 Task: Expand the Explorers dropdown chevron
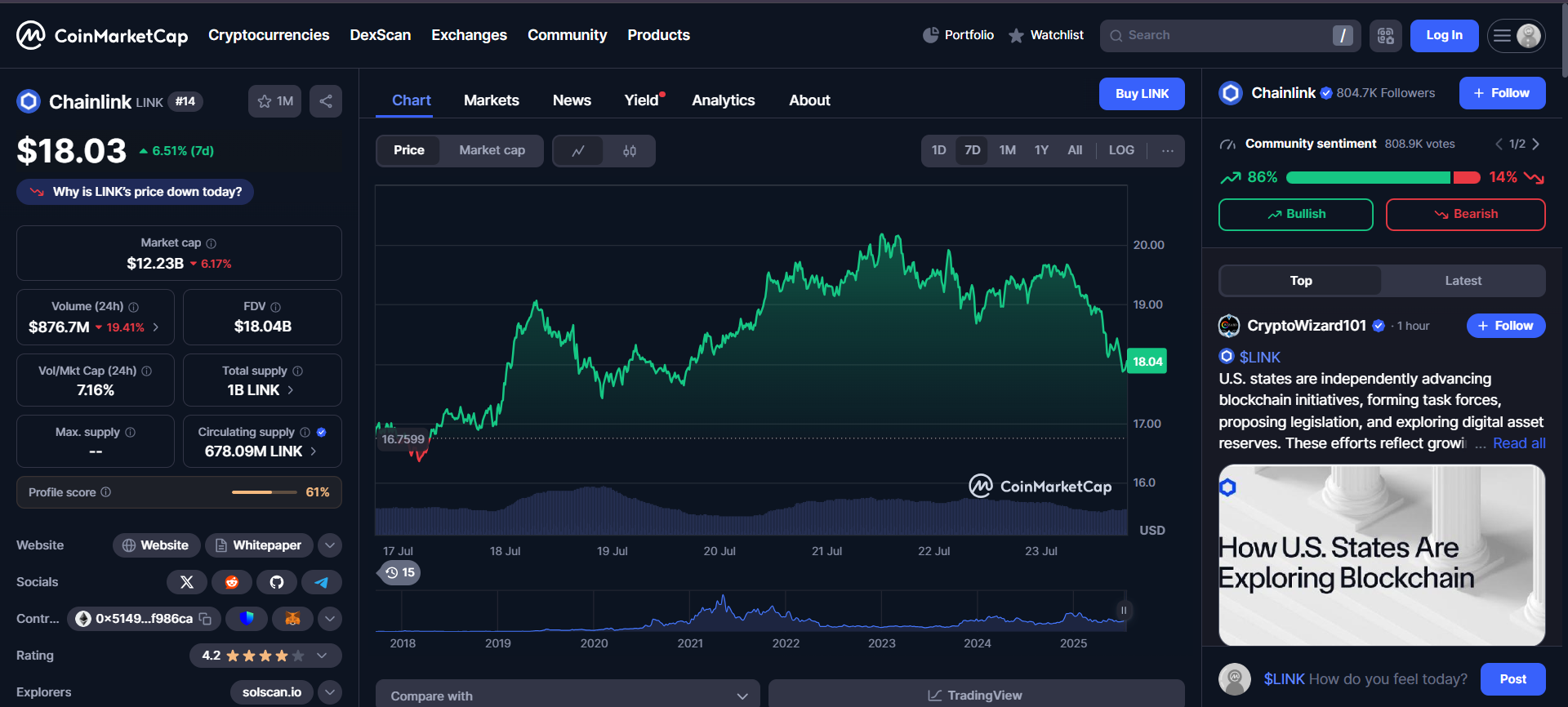click(x=330, y=692)
